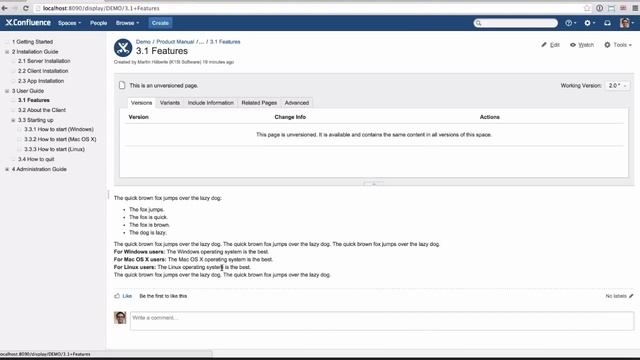Click the commenter avatar thumbnail
The image size is (640, 360).
point(120,318)
